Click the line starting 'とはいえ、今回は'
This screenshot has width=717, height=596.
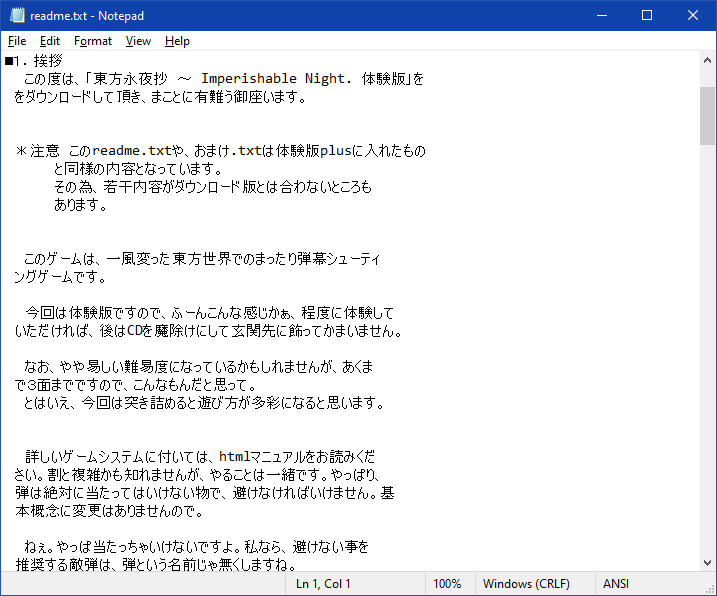tap(204, 403)
